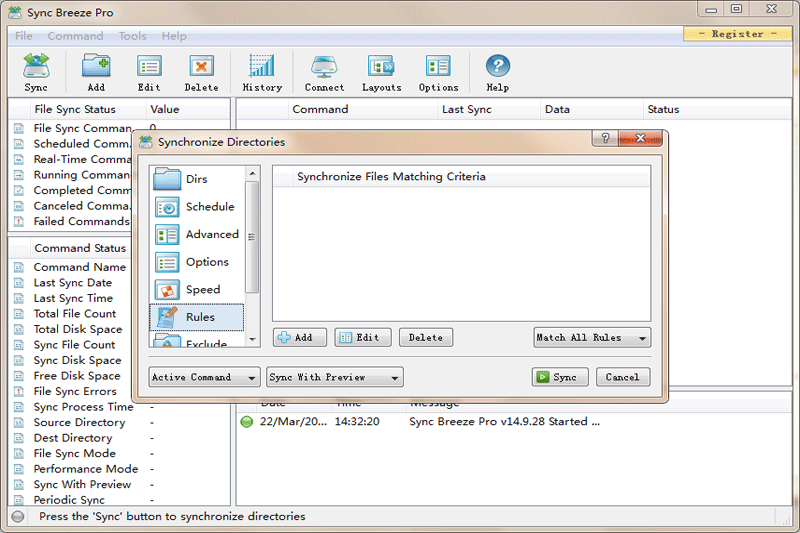Image resolution: width=800 pixels, height=533 pixels.
Task: Select the Rules page in dialog sidebar
Action: tap(197, 317)
